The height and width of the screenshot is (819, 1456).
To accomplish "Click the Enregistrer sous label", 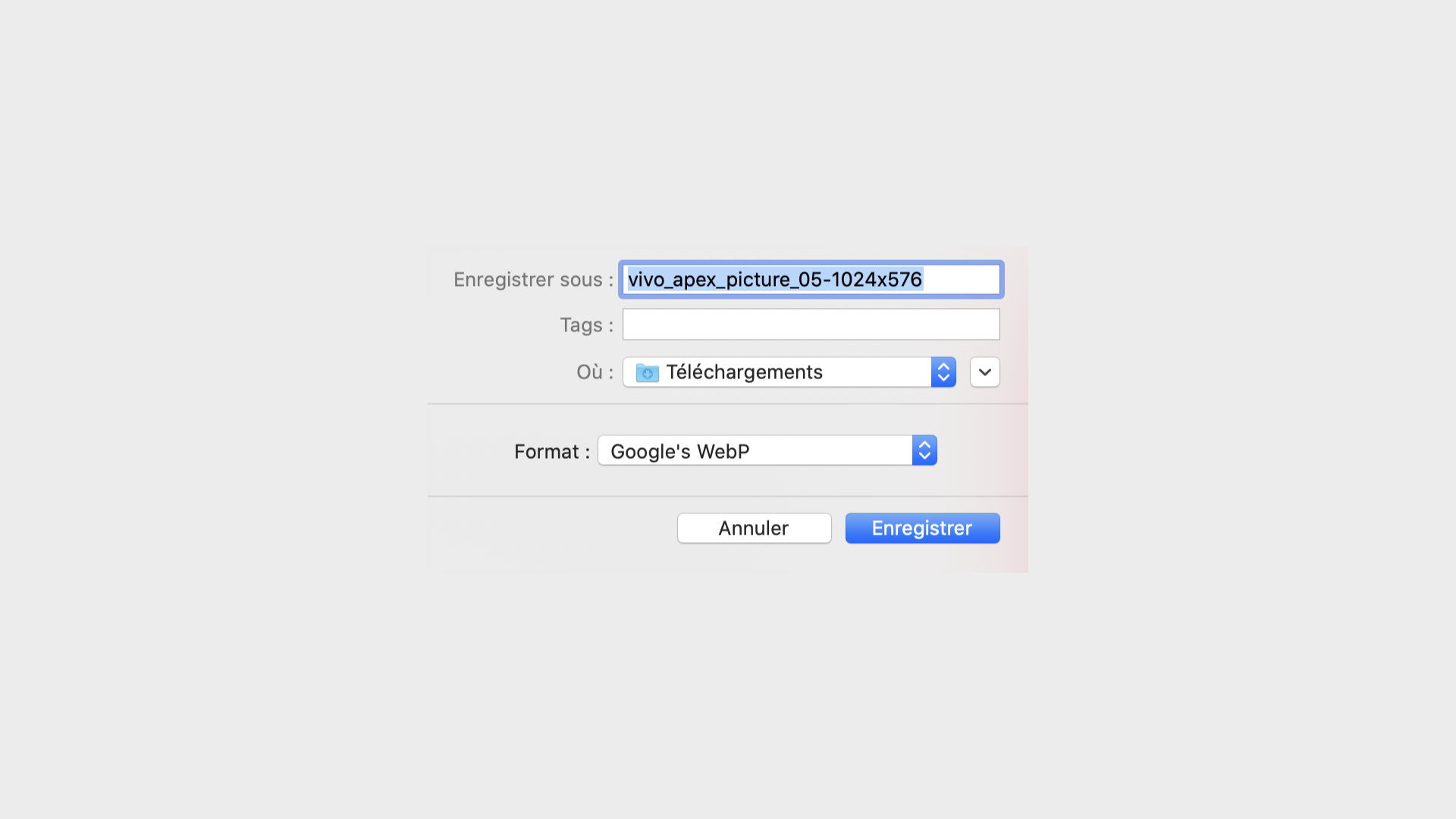I will click(x=533, y=280).
